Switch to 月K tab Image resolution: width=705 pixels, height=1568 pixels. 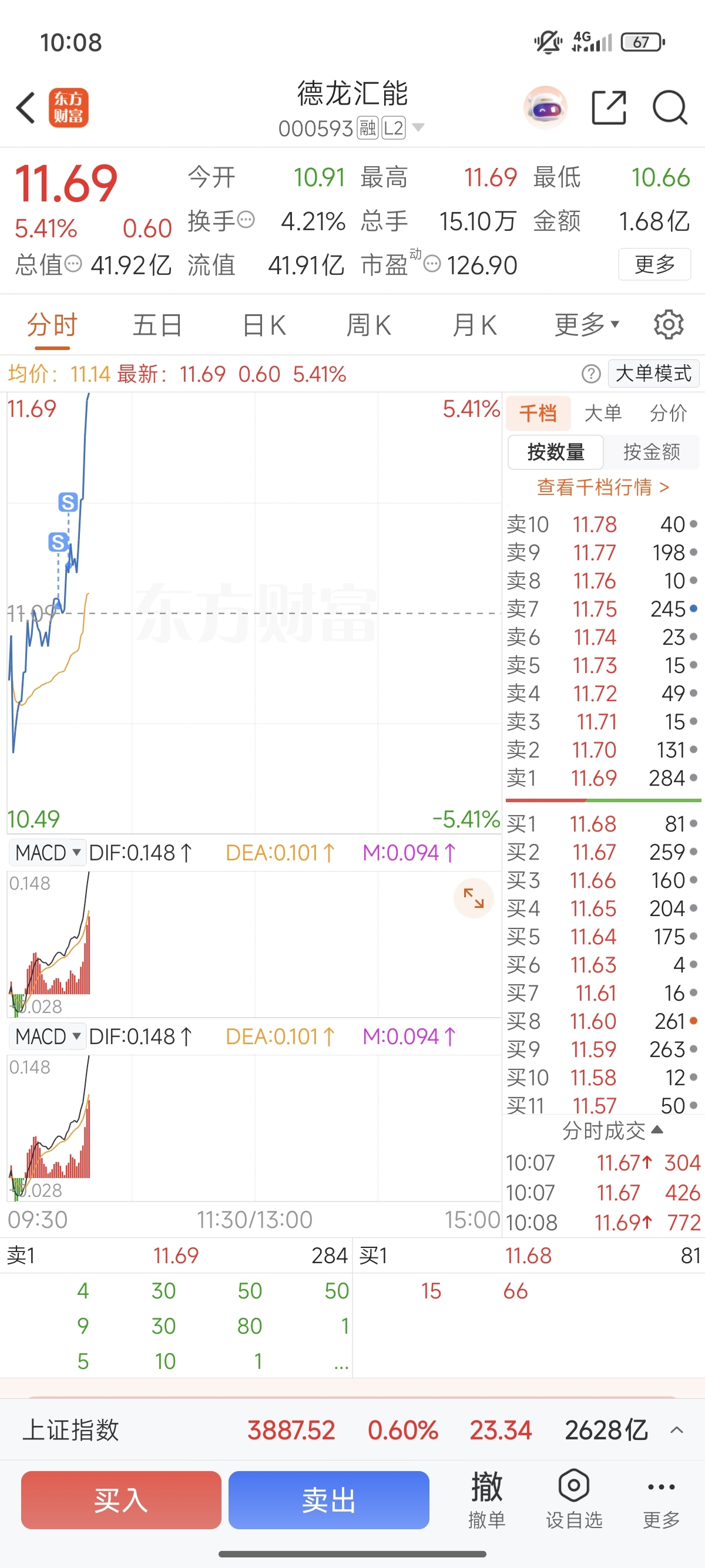coord(474,324)
